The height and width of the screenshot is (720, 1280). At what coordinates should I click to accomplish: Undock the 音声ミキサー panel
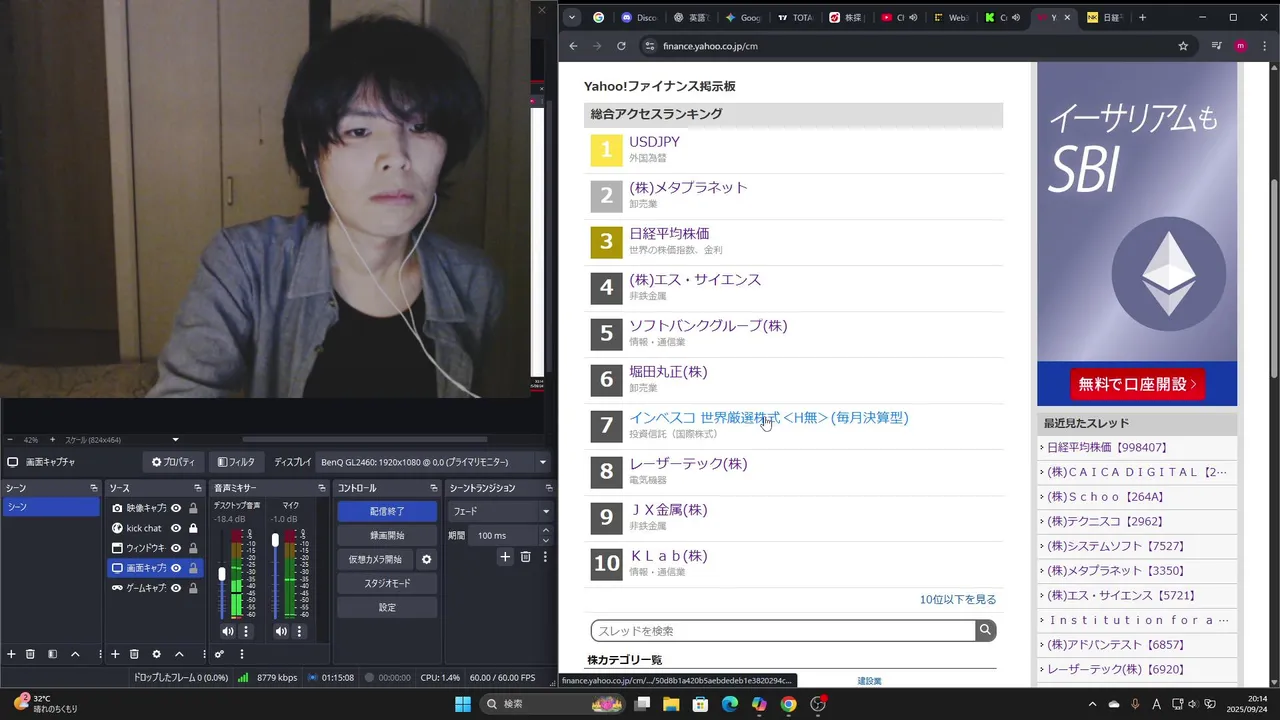pos(322,488)
